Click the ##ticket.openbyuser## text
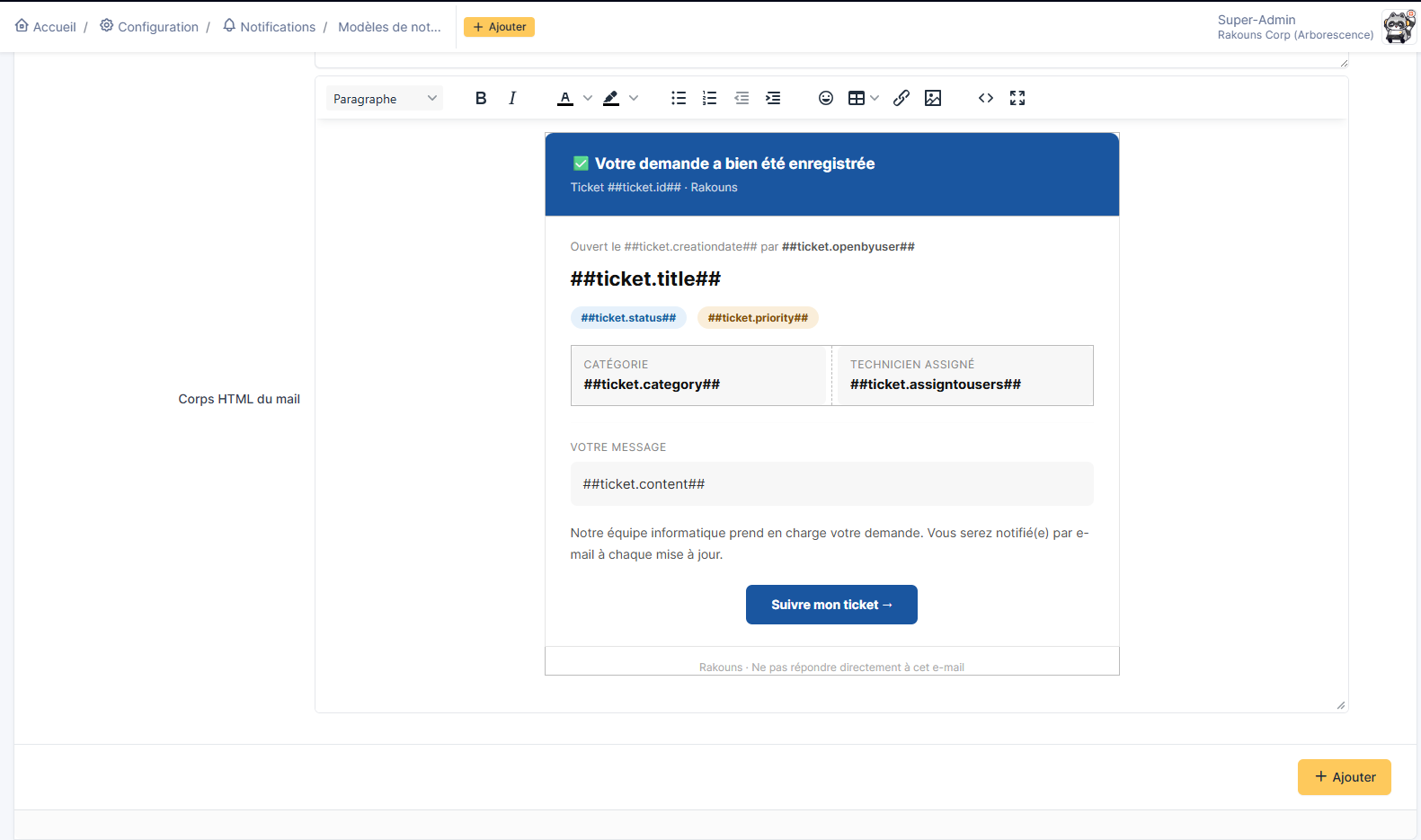Screen dimensions: 1421x840 tap(848, 247)
